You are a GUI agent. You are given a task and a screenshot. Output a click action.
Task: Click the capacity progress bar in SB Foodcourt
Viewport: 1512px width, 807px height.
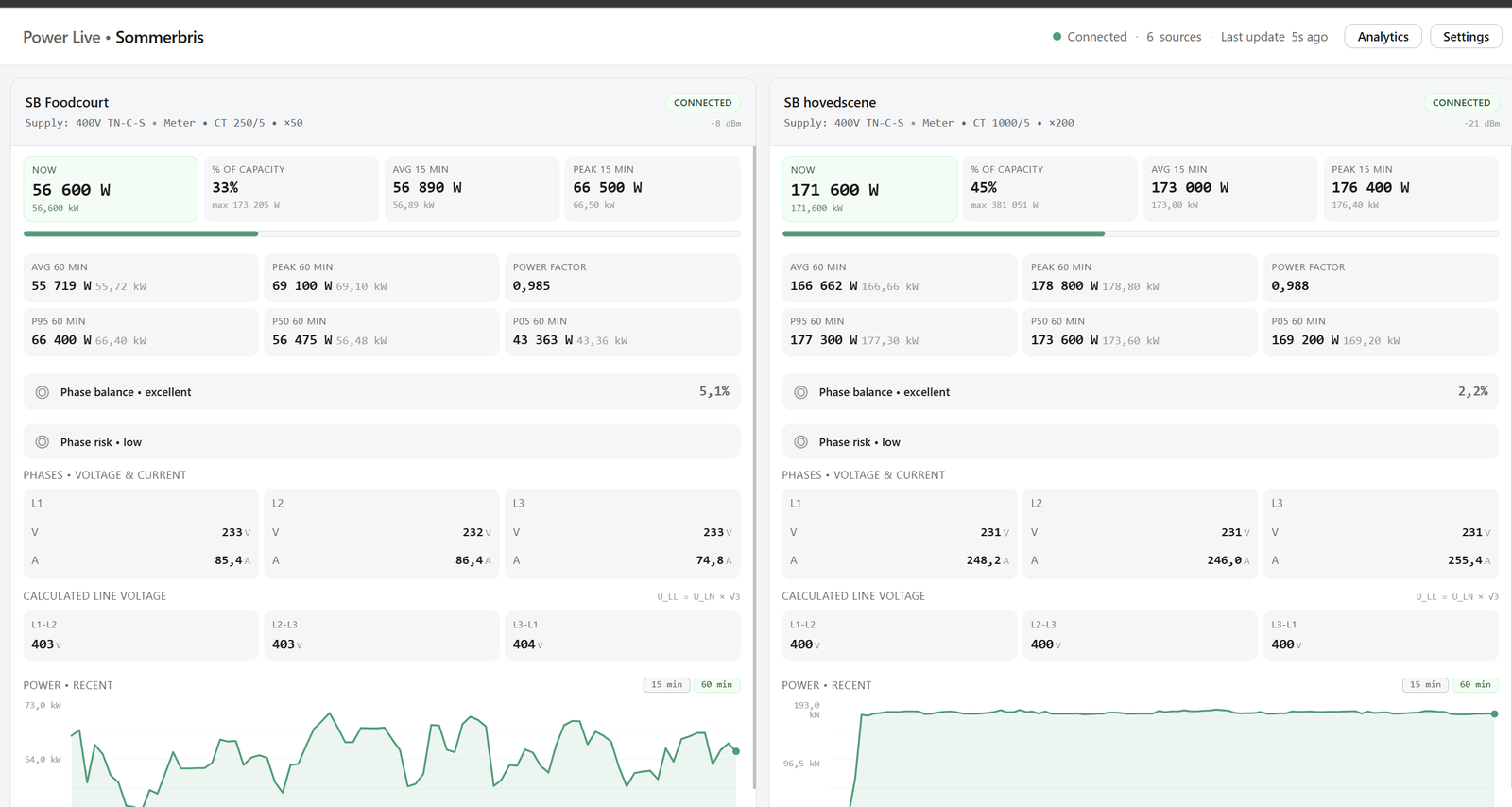click(x=382, y=233)
